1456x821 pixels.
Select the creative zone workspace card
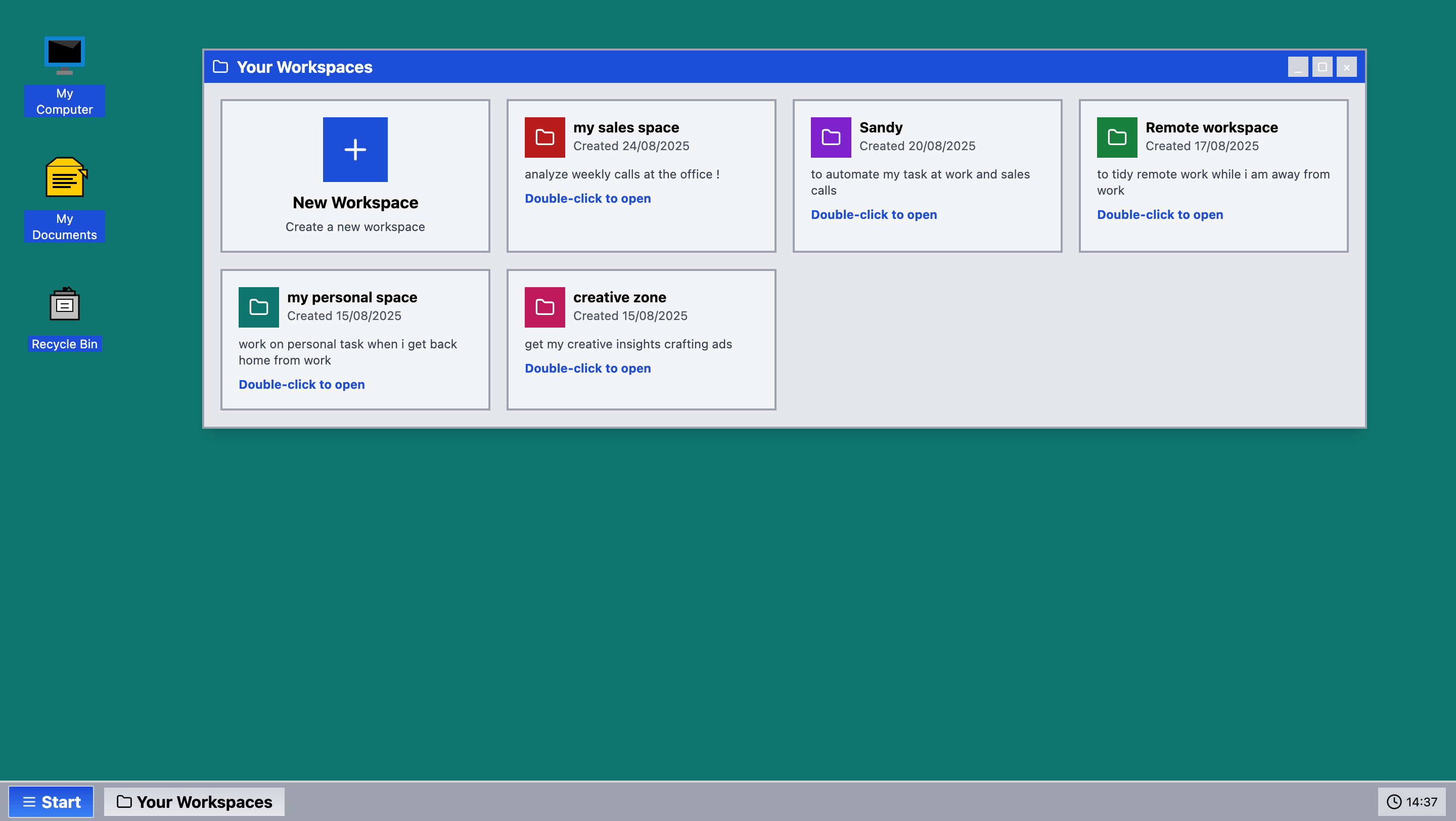click(x=642, y=340)
